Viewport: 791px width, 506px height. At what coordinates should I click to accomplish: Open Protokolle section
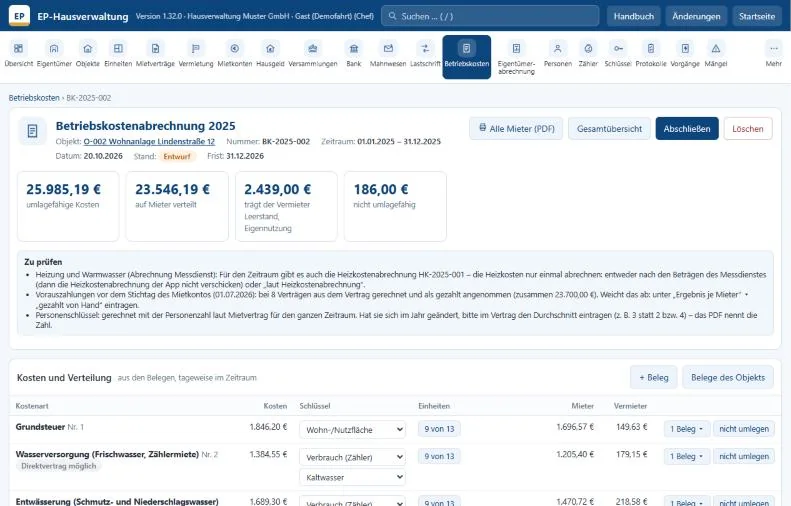(651, 54)
